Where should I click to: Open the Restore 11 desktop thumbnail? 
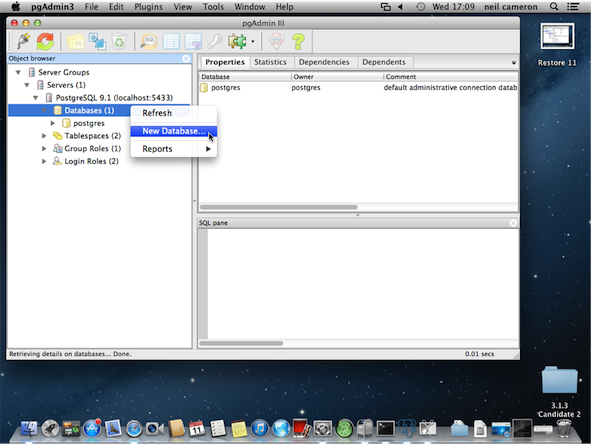[x=557, y=36]
